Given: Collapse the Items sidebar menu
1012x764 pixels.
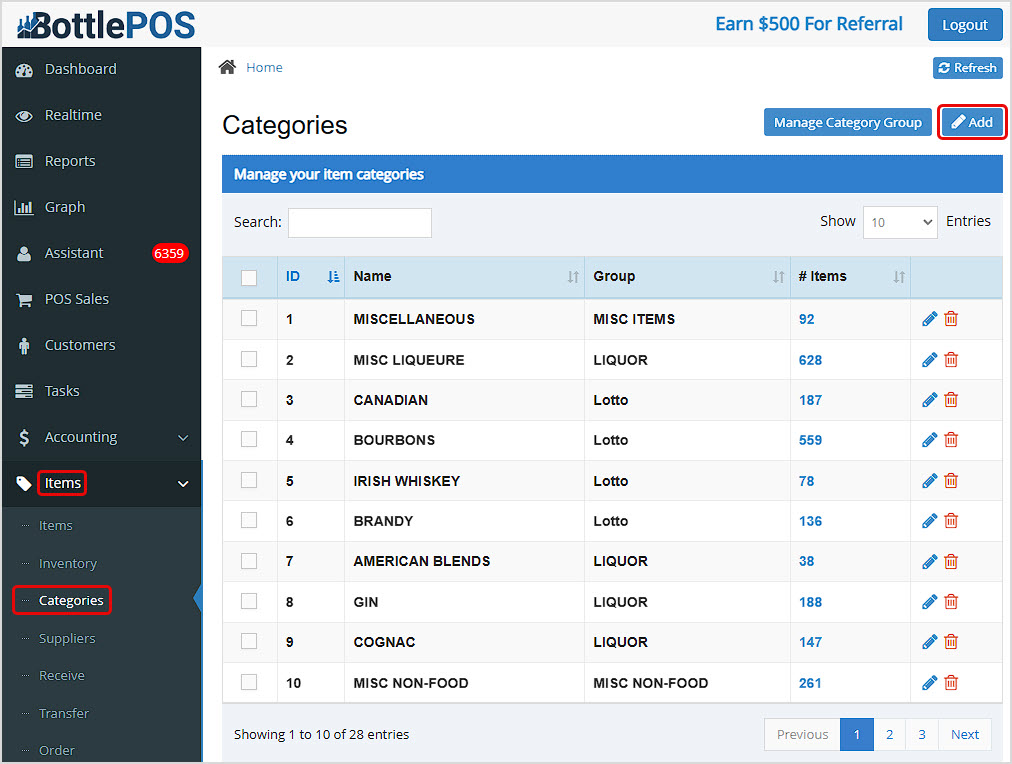Looking at the screenshot, I should 62,483.
